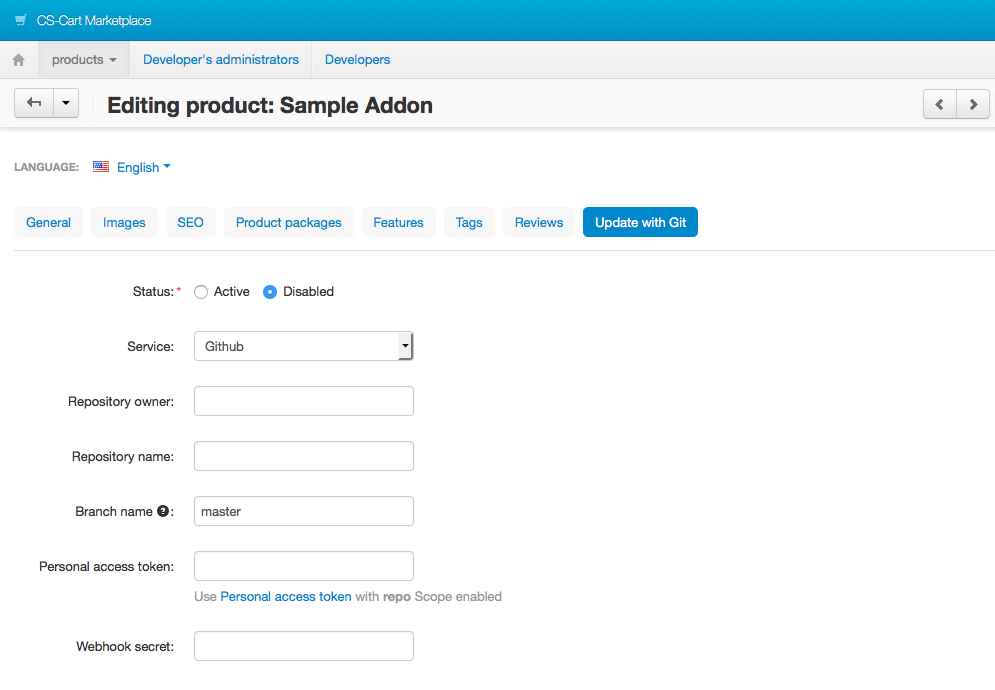Click the 'LANGUAGE:' label text

(x=46, y=167)
